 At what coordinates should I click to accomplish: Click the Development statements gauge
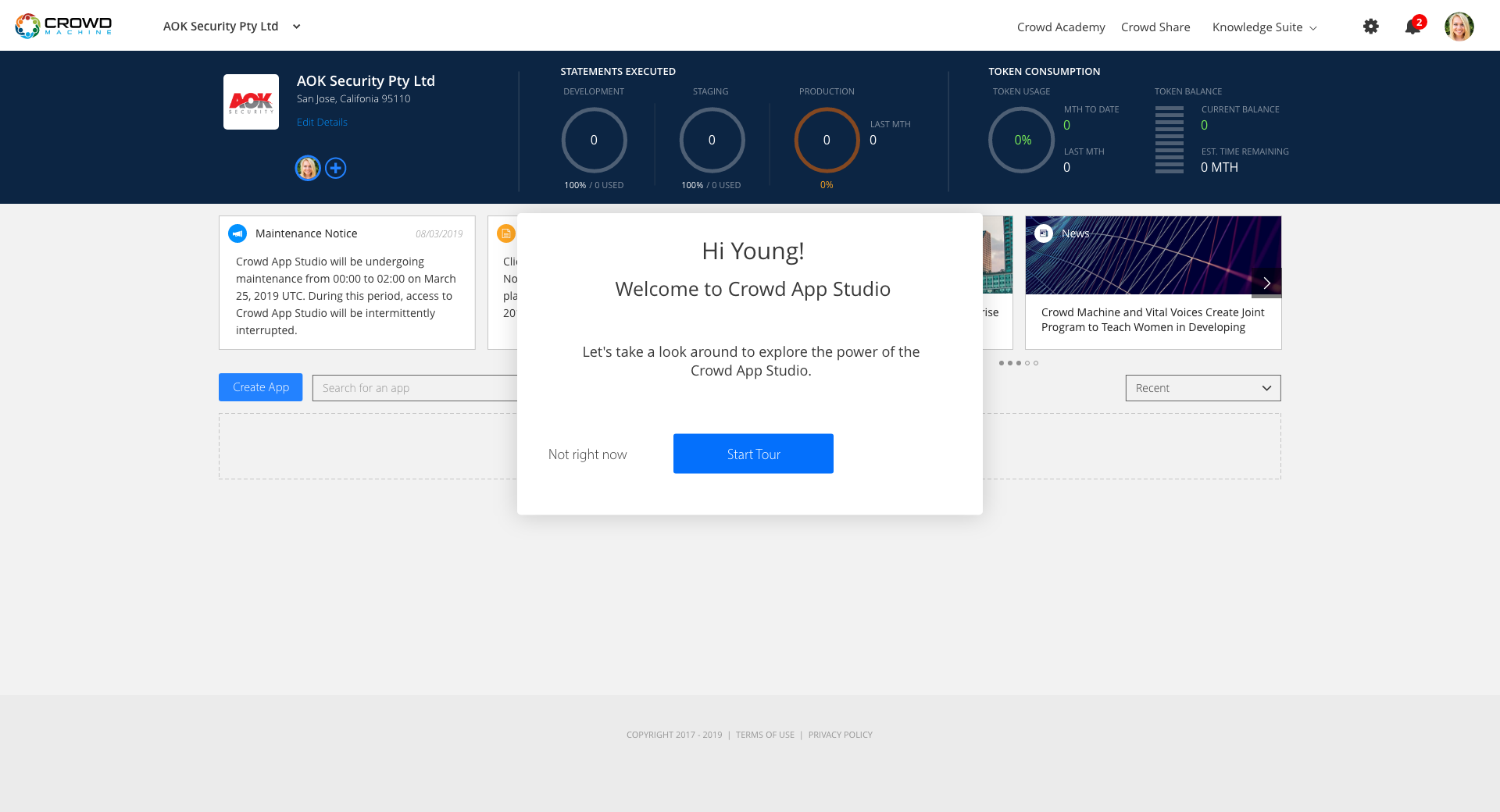594,140
